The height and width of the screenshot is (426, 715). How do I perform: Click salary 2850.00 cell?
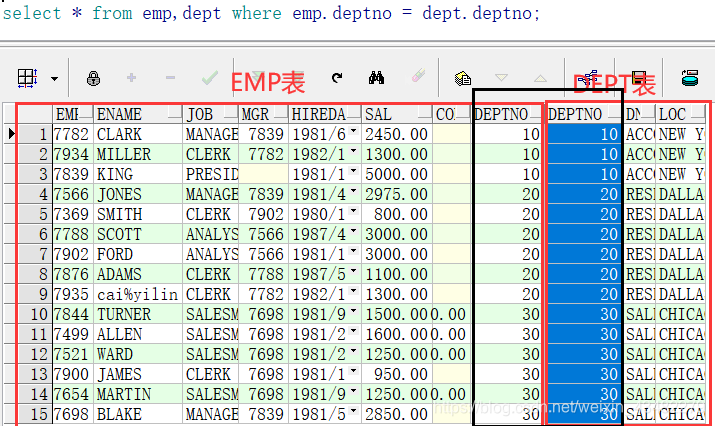coord(397,414)
